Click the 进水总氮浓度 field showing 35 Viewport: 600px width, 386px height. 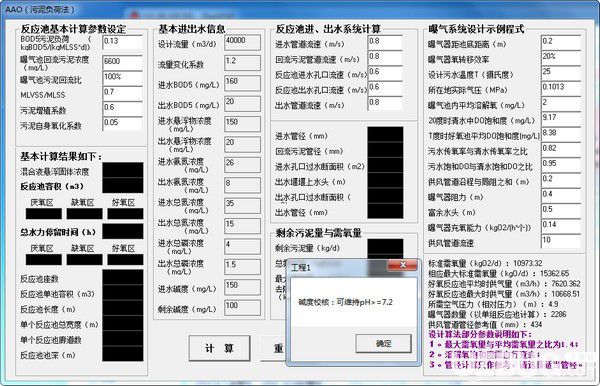point(243,205)
